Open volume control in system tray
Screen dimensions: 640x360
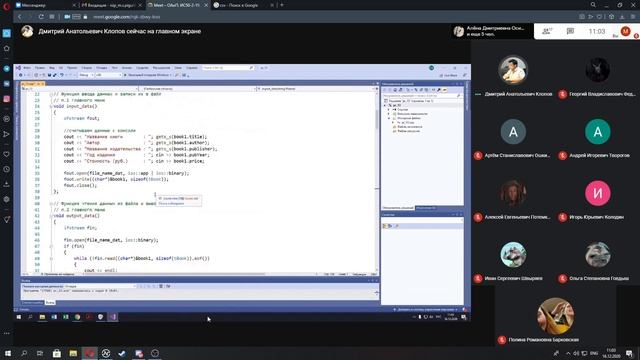coord(576,353)
